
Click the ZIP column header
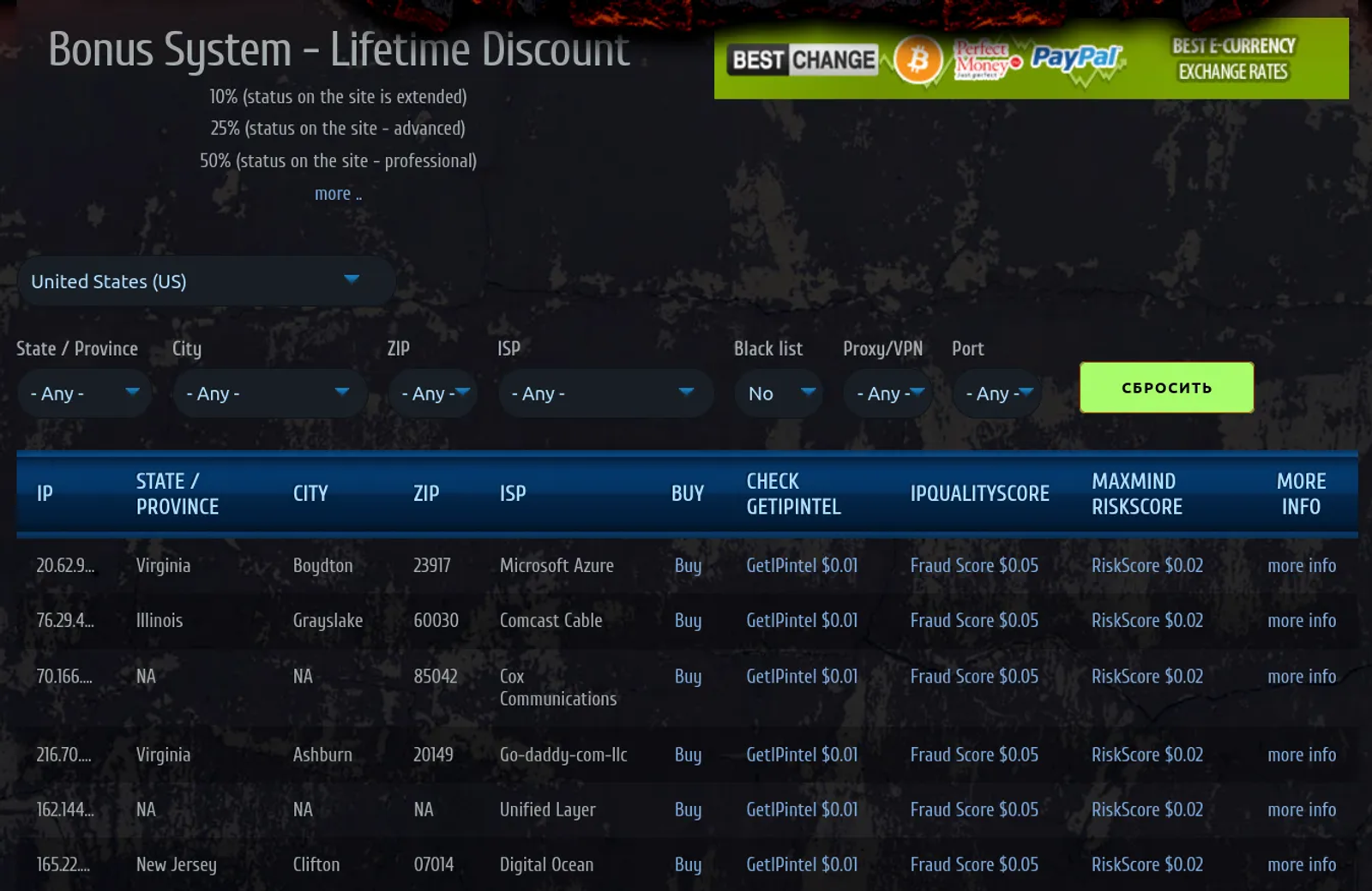pos(426,494)
